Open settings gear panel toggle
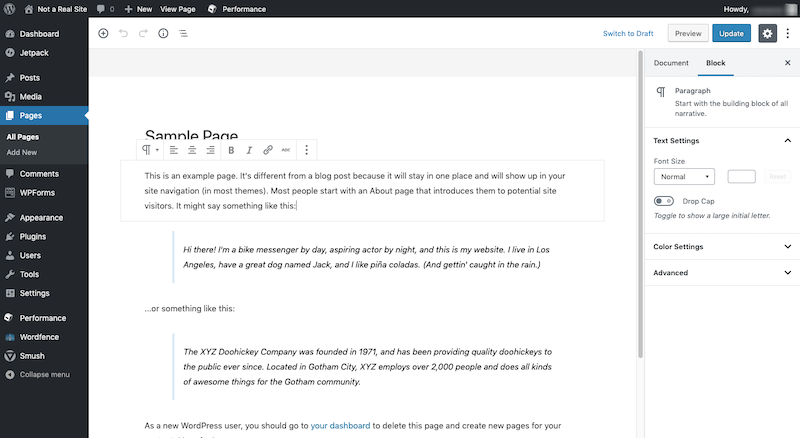Image resolution: width=800 pixels, height=438 pixels. coord(767,33)
